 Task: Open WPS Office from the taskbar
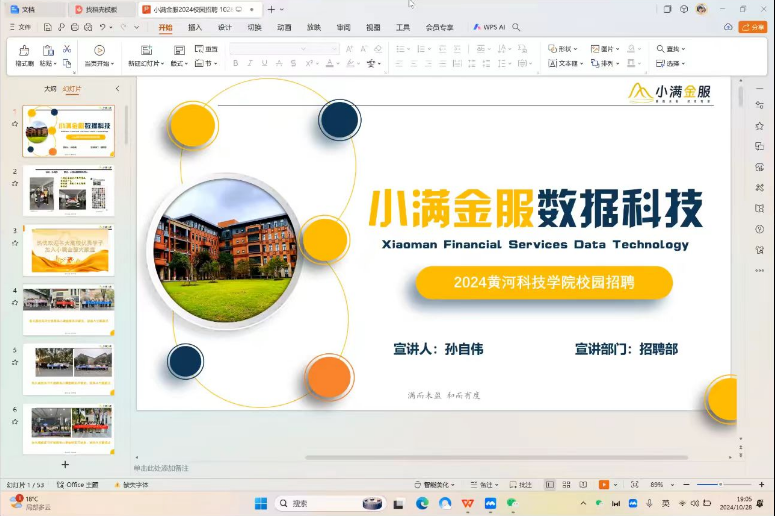click(x=468, y=504)
